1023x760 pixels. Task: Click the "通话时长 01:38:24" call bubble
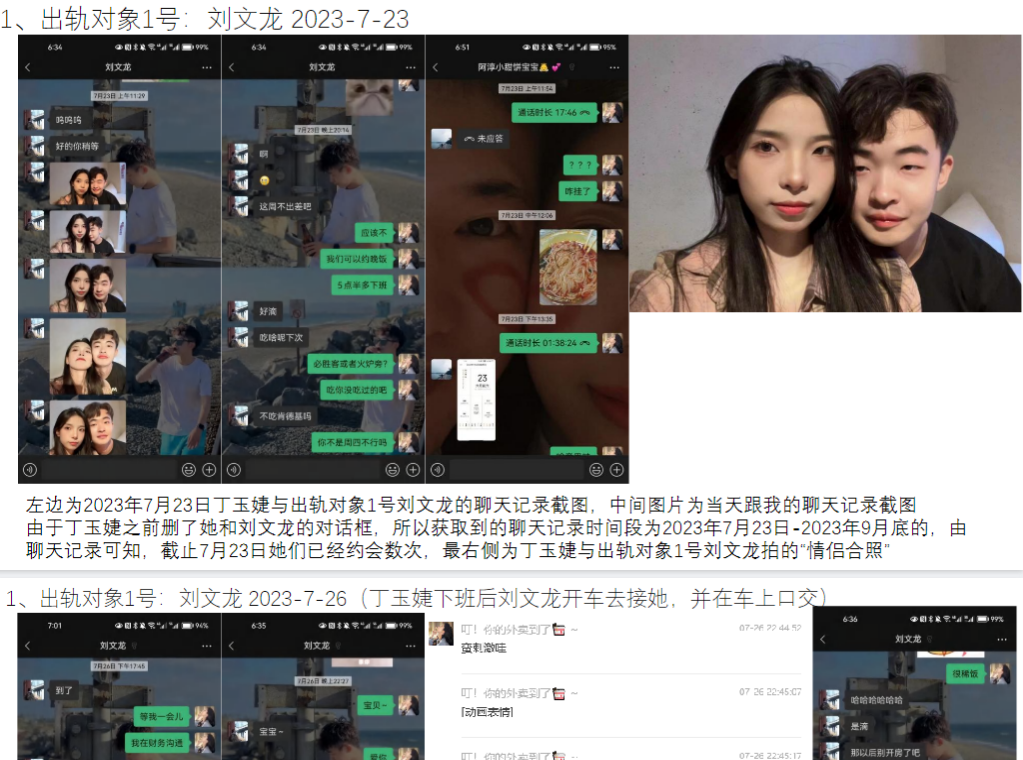tap(548, 343)
